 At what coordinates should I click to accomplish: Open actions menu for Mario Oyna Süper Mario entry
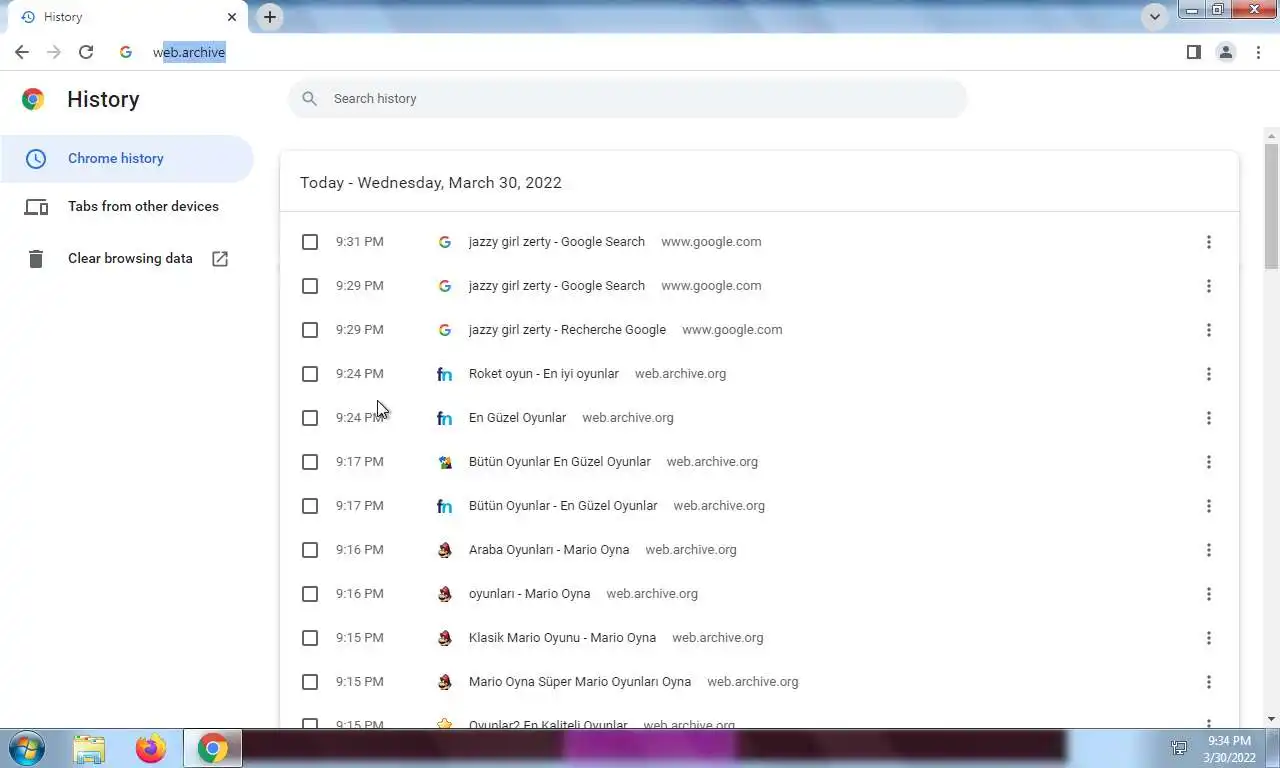(1208, 682)
